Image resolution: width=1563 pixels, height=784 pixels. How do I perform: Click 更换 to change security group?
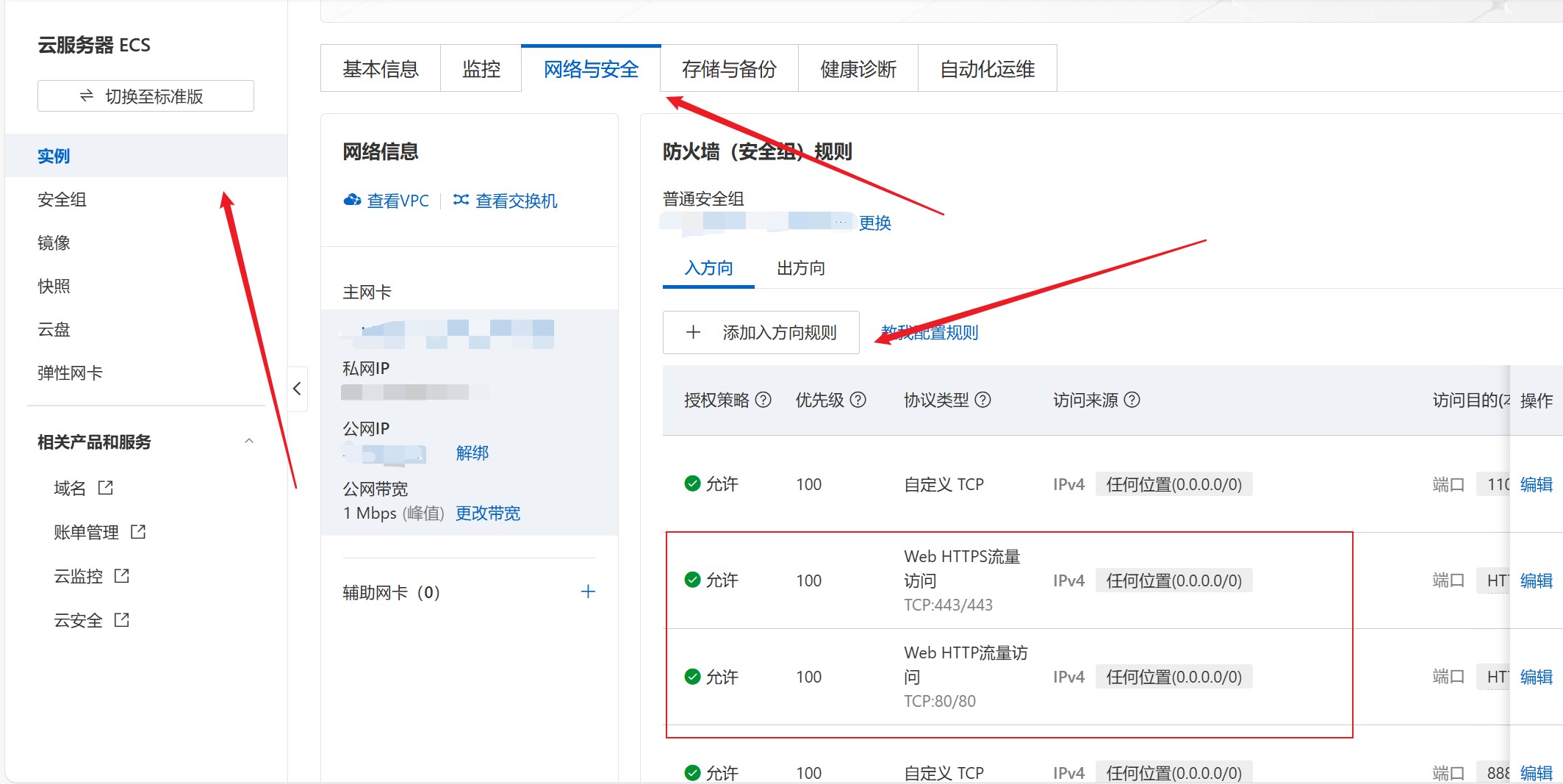874,223
